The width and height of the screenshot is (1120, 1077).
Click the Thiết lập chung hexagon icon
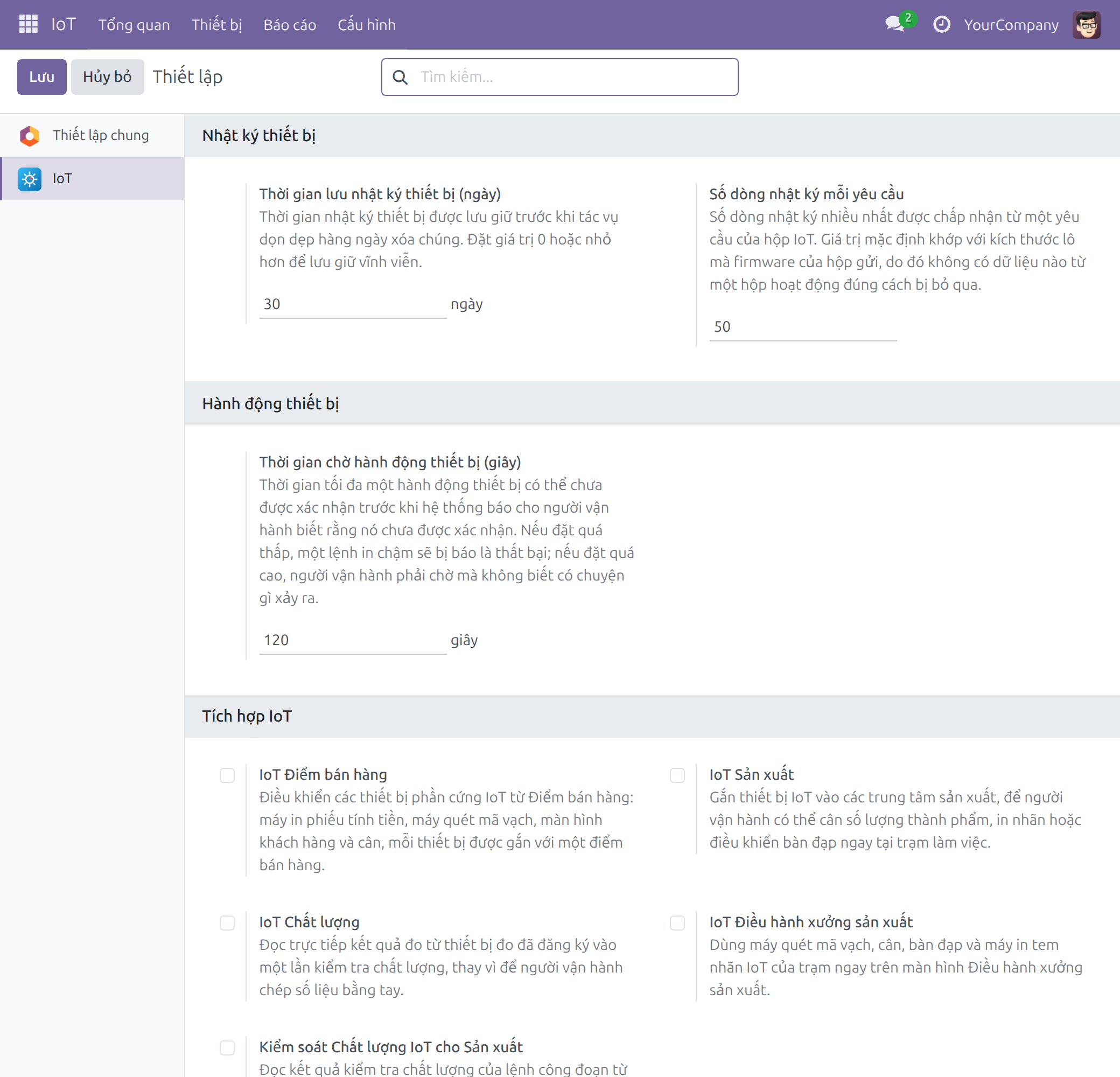coord(30,136)
